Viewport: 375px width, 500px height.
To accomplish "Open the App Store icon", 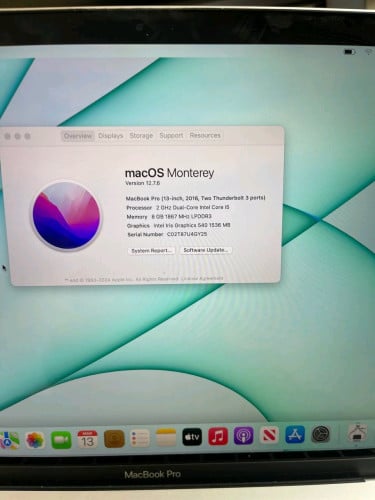I will pyautogui.click(x=295, y=434).
